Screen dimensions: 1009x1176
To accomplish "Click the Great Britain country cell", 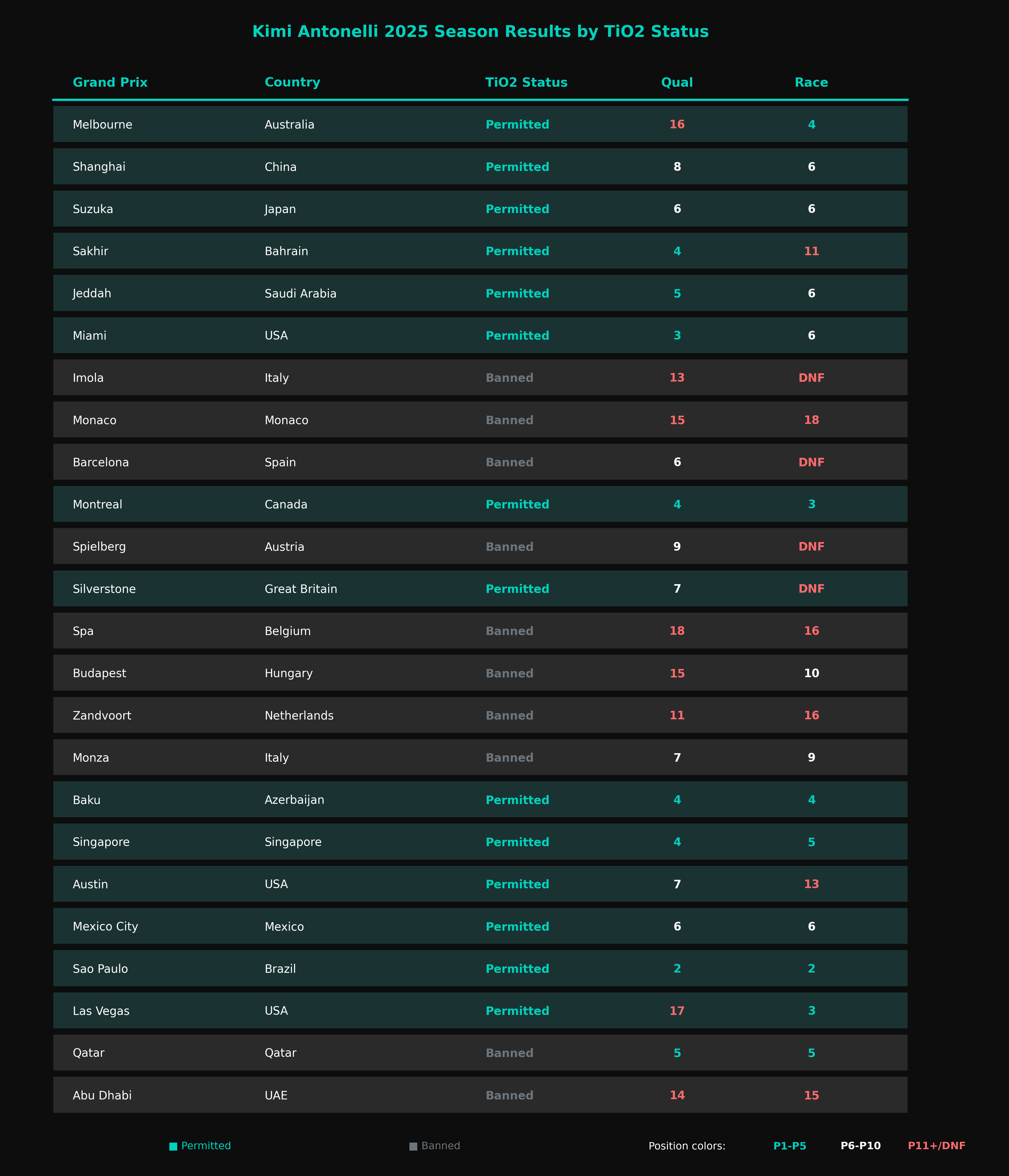I will coord(301,589).
